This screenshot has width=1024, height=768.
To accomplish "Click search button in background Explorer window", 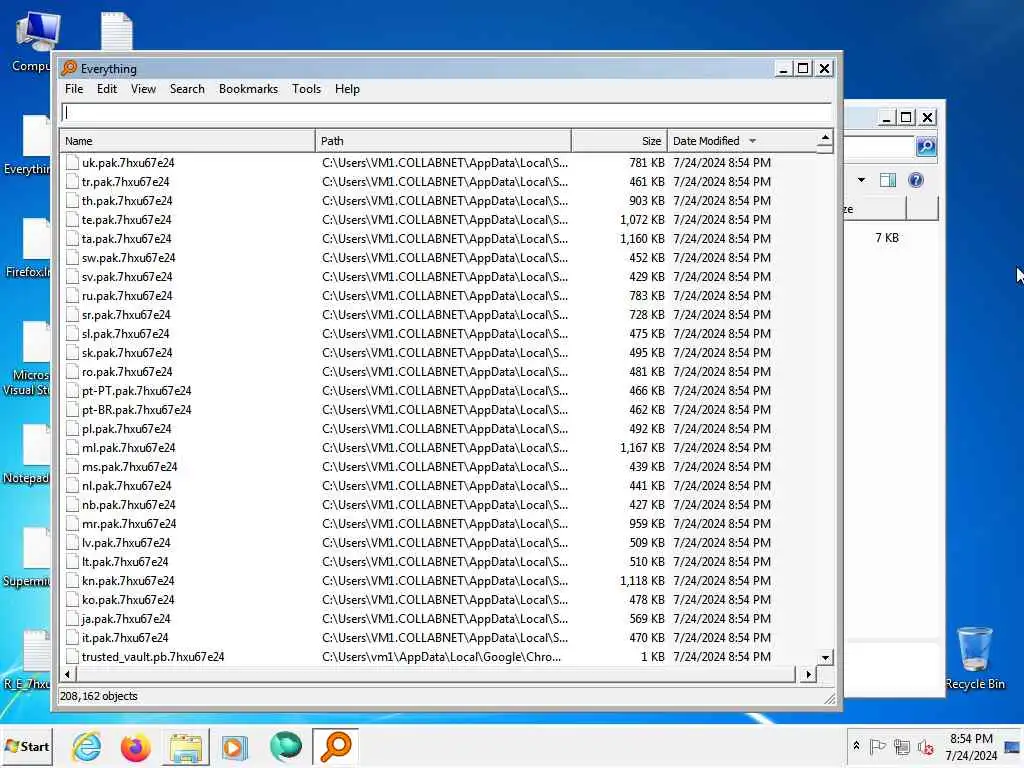I will point(926,146).
